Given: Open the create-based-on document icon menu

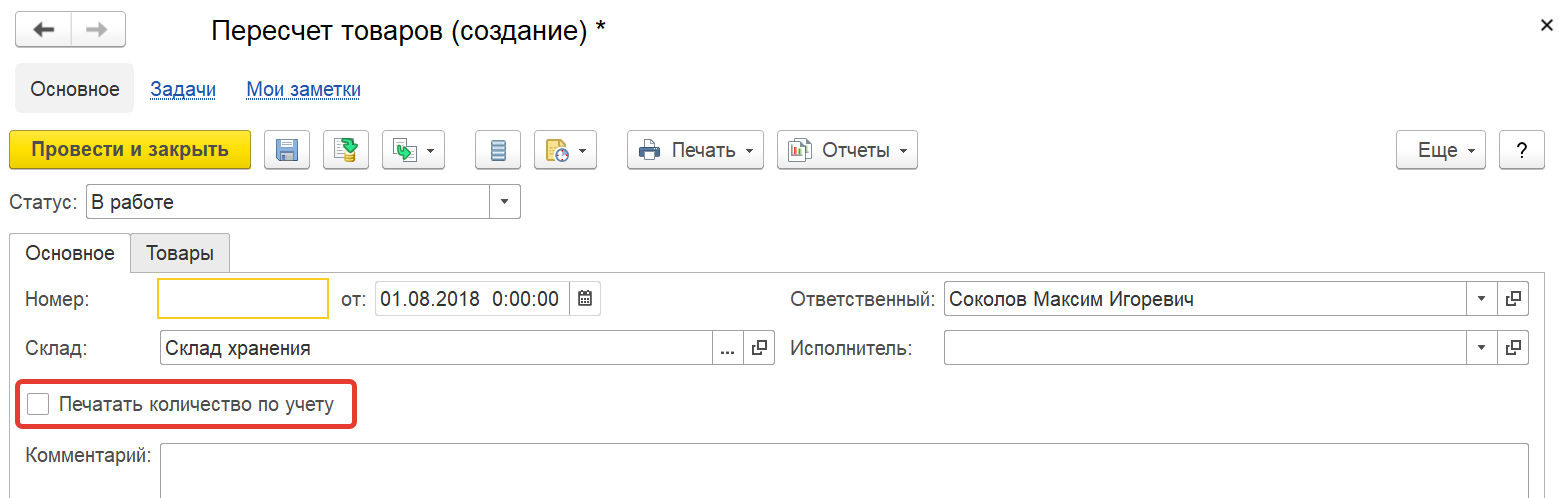Looking at the screenshot, I should click(413, 150).
